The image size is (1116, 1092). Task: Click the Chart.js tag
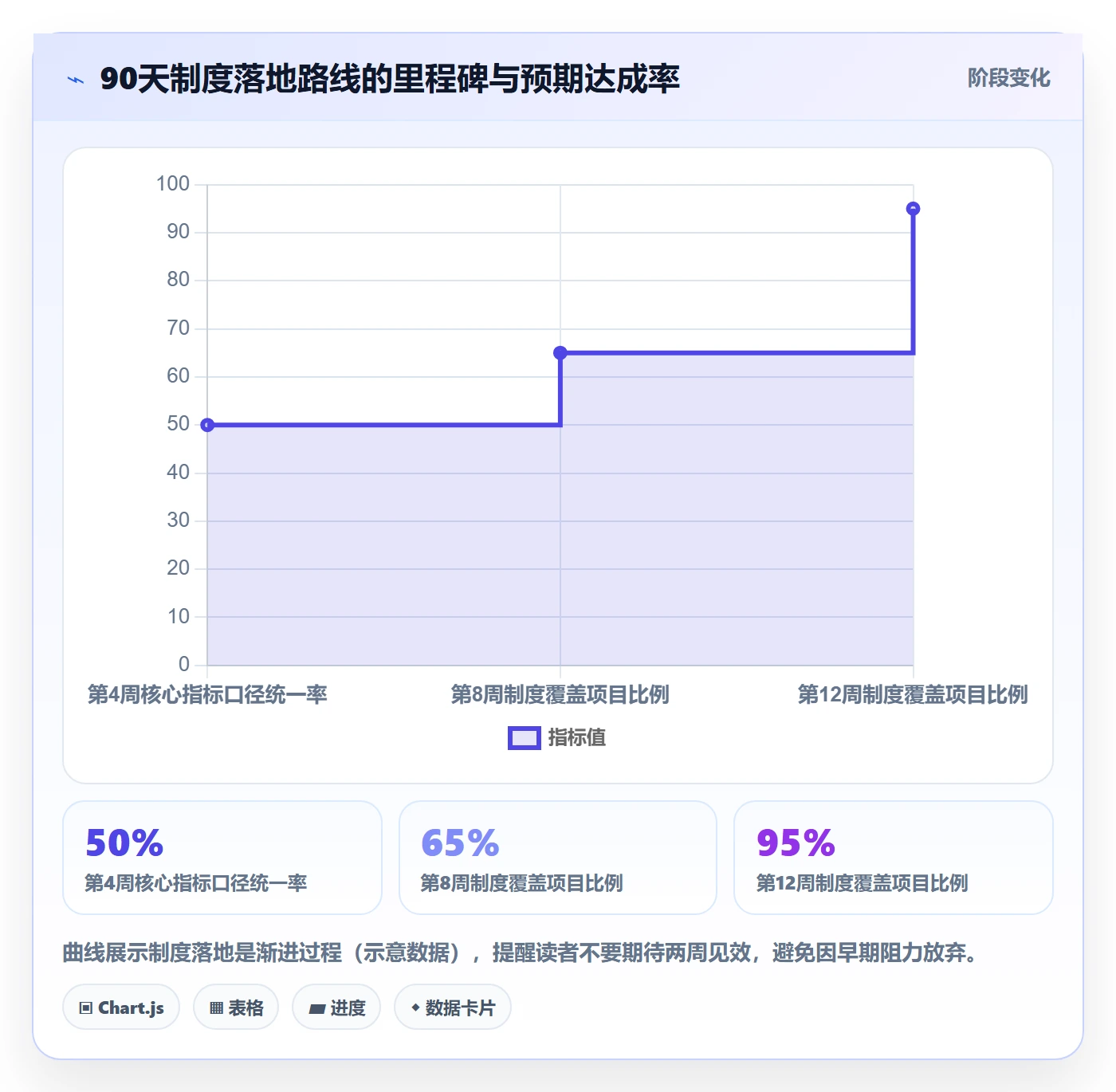(x=121, y=1008)
